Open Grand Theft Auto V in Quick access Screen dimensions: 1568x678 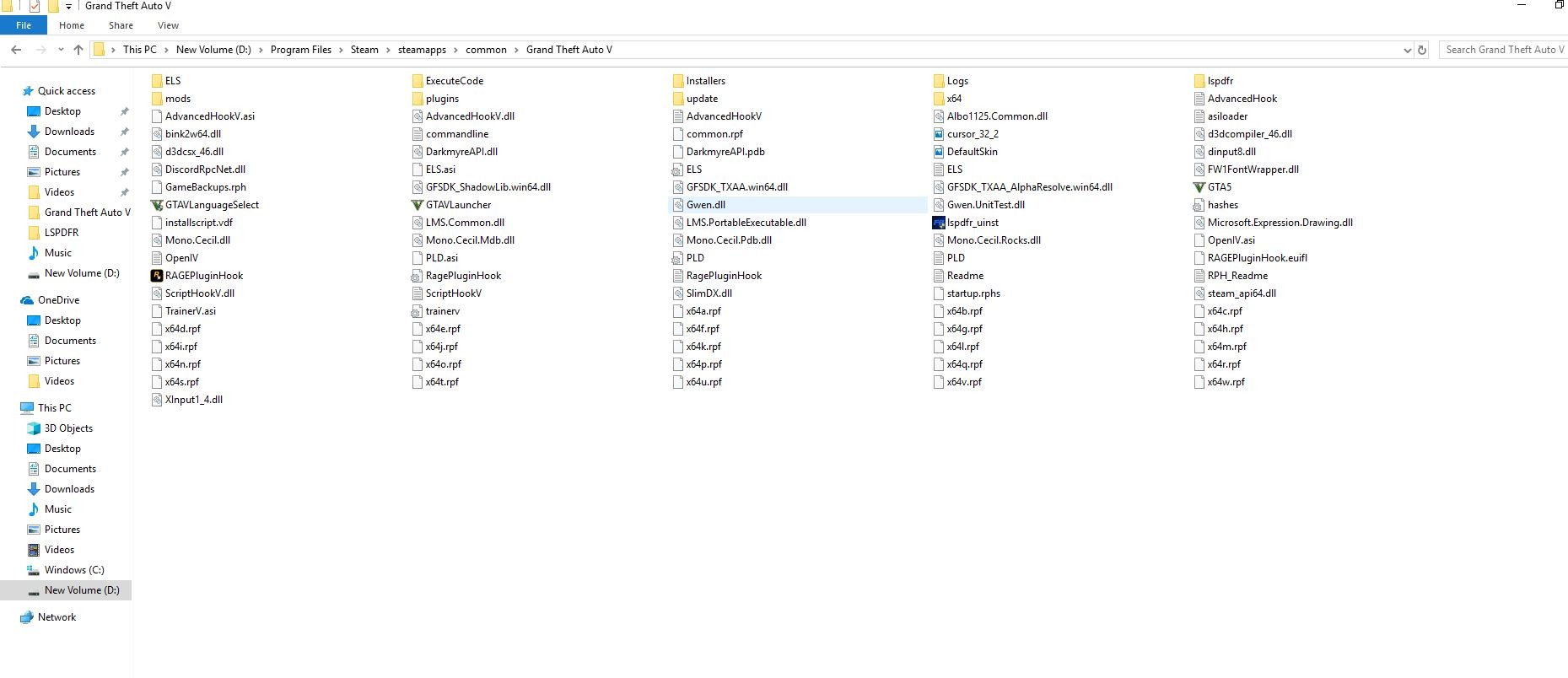[88, 213]
